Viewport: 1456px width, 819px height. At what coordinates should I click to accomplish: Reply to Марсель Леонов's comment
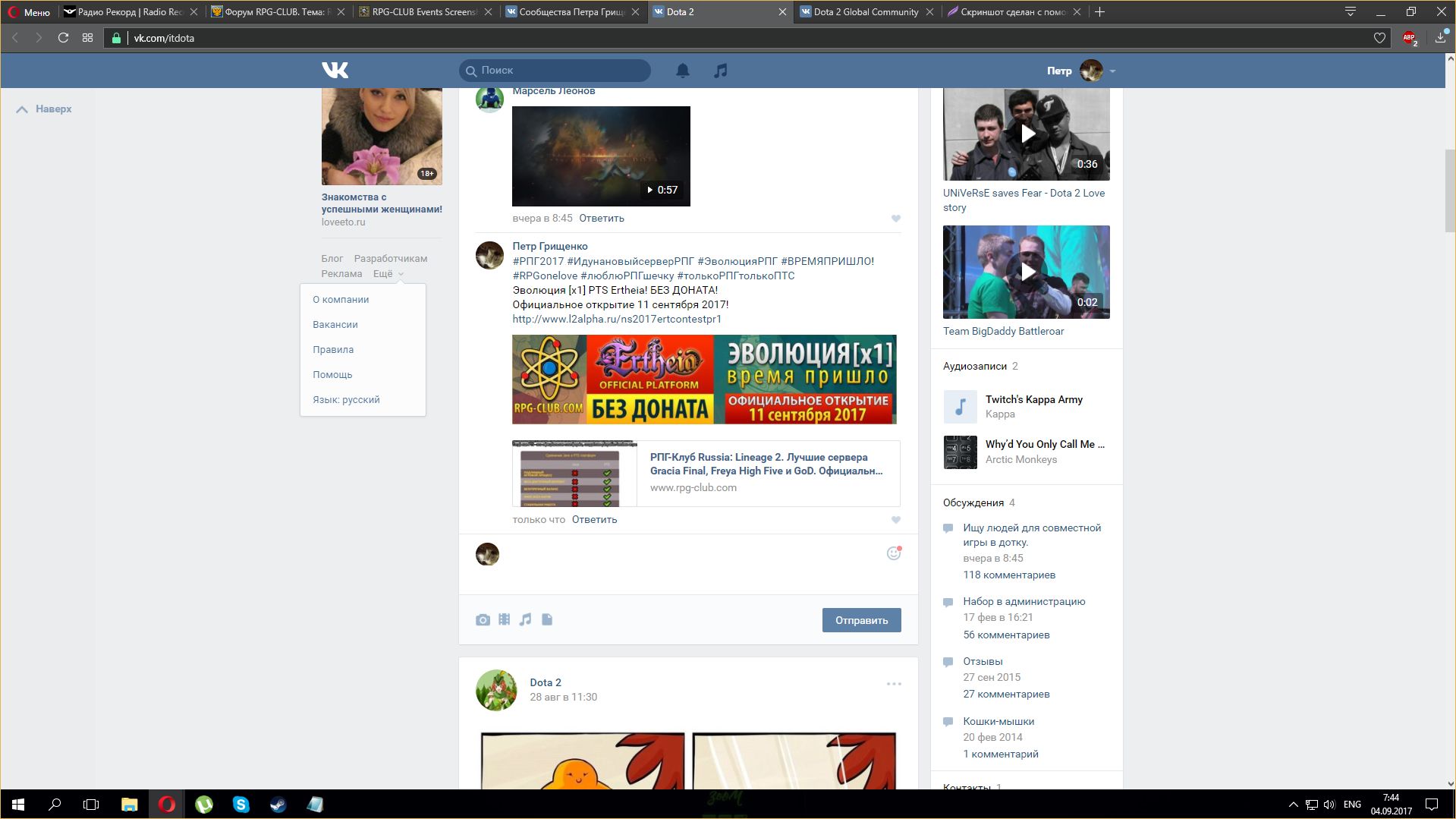[x=602, y=219]
